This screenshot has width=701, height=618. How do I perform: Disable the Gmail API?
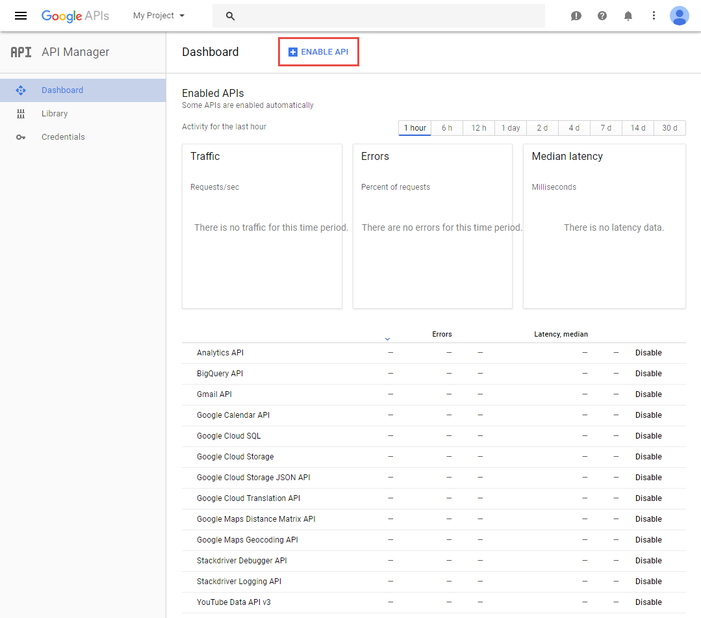tap(648, 394)
